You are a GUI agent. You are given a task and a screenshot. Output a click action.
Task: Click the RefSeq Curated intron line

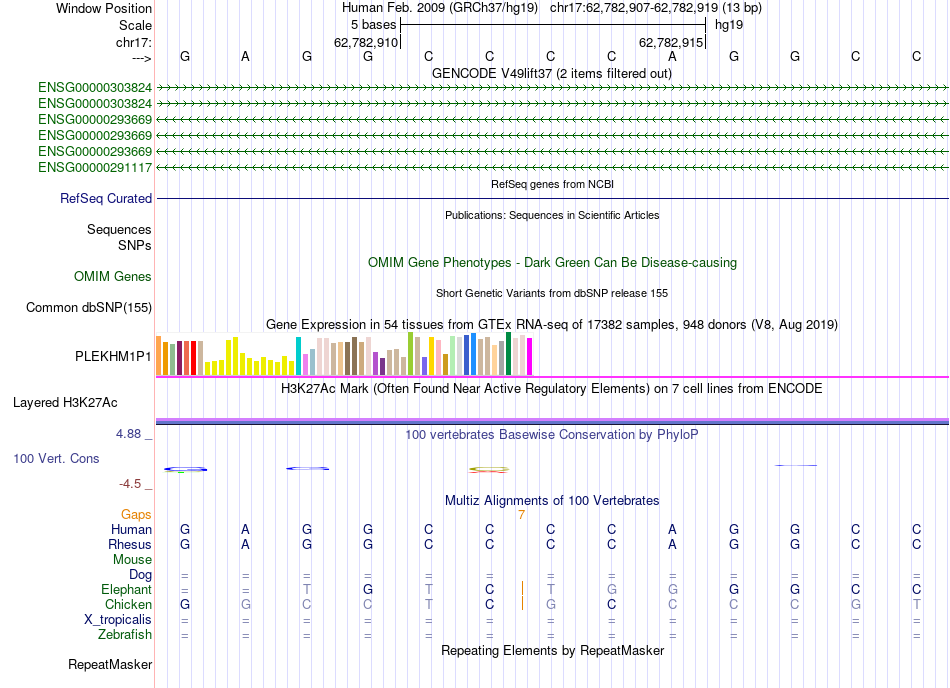point(552,198)
